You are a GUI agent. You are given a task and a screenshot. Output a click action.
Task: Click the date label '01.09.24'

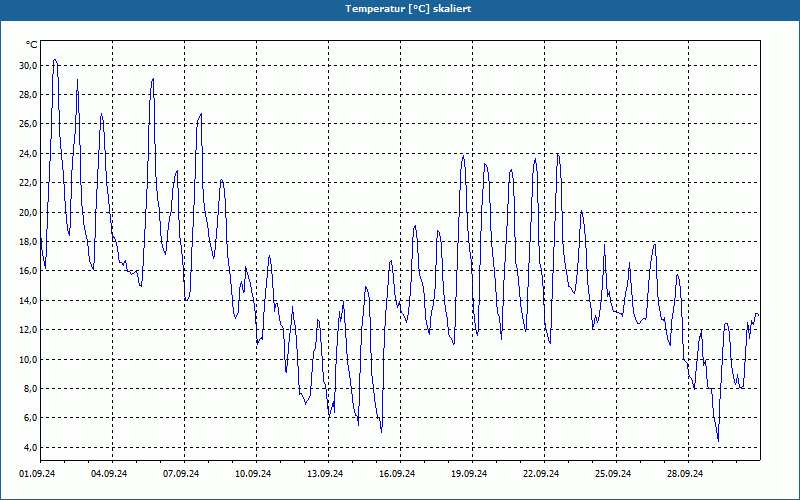pos(37,474)
